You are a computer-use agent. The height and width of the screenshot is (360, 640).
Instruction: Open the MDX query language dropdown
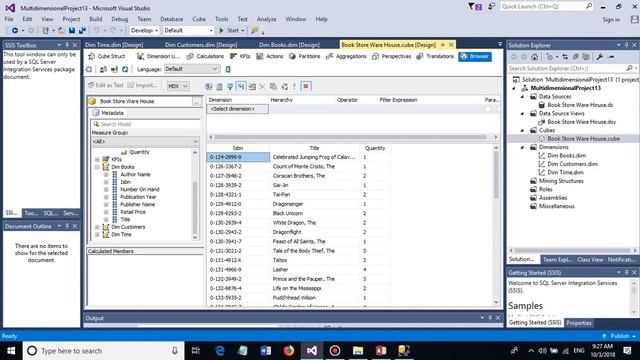tap(178, 86)
